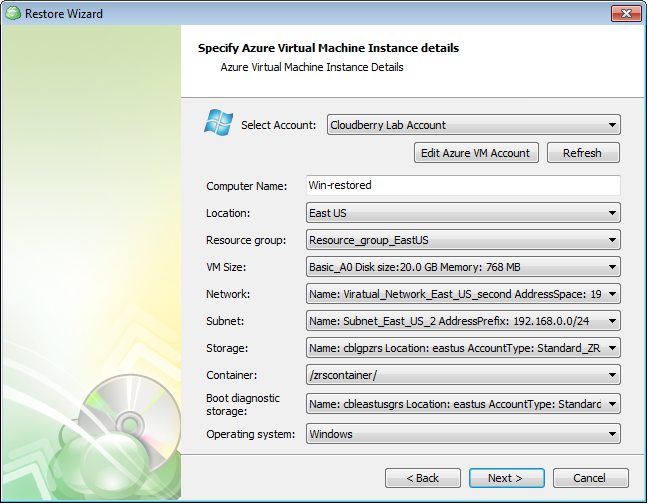Click the 'Computer Name:' label
Viewport: 648px width, 504px height.
click(x=246, y=186)
